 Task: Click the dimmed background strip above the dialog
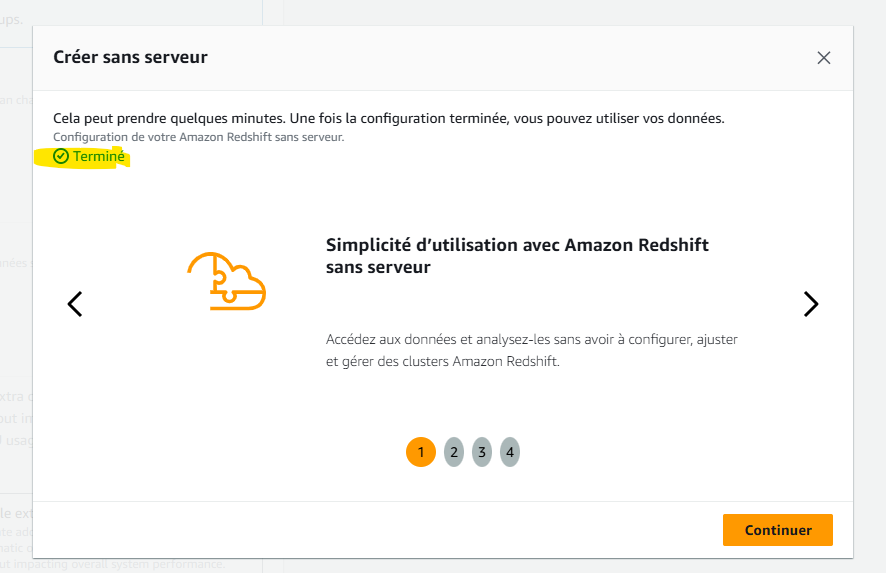(x=443, y=12)
